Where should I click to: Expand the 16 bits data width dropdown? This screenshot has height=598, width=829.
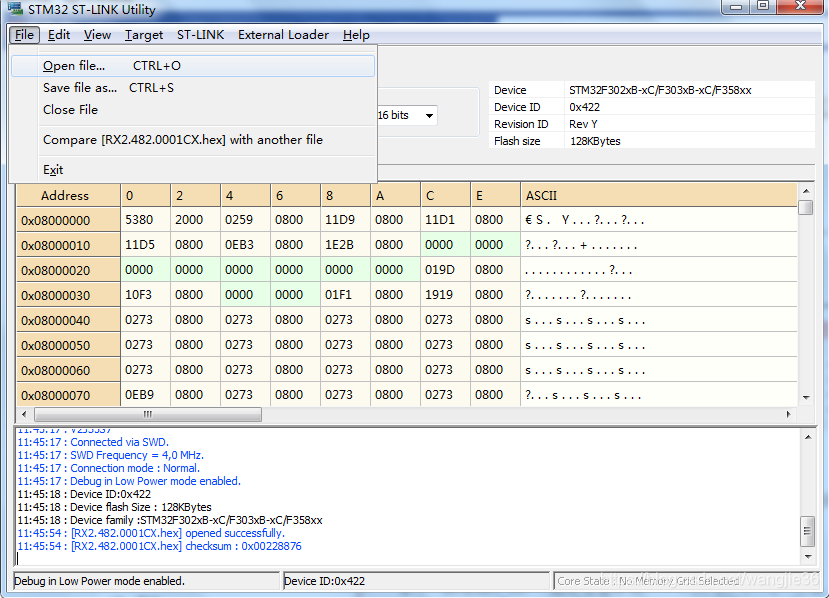pyautogui.click(x=429, y=116)
